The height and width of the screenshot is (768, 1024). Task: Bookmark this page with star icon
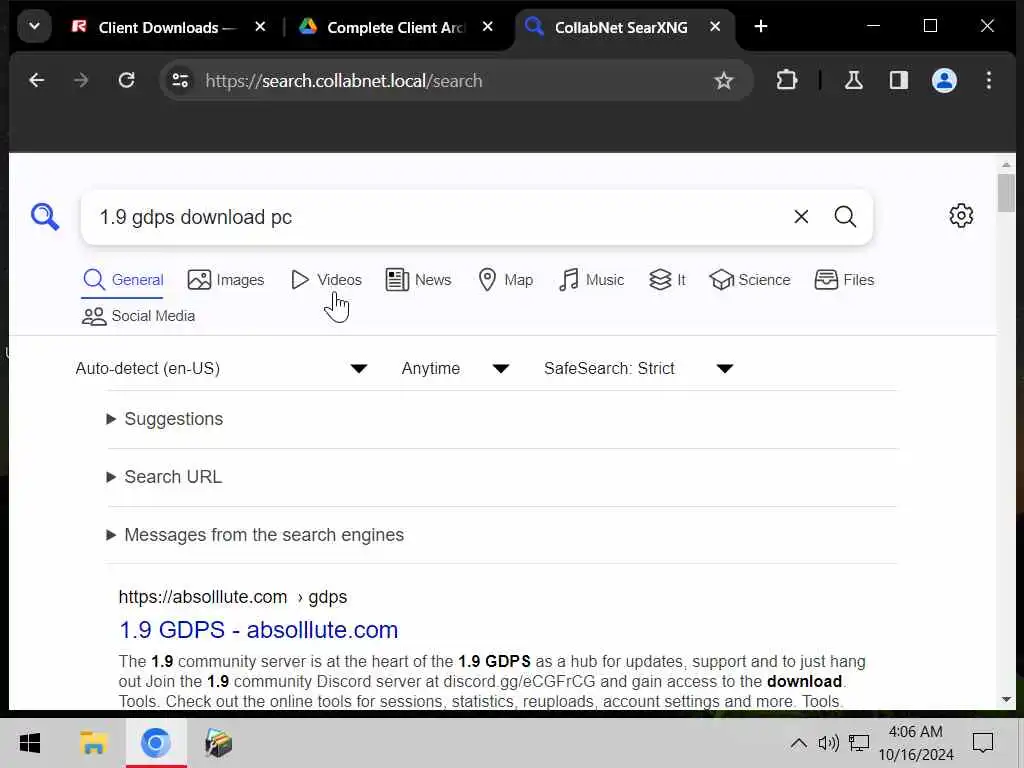[724, 80]
